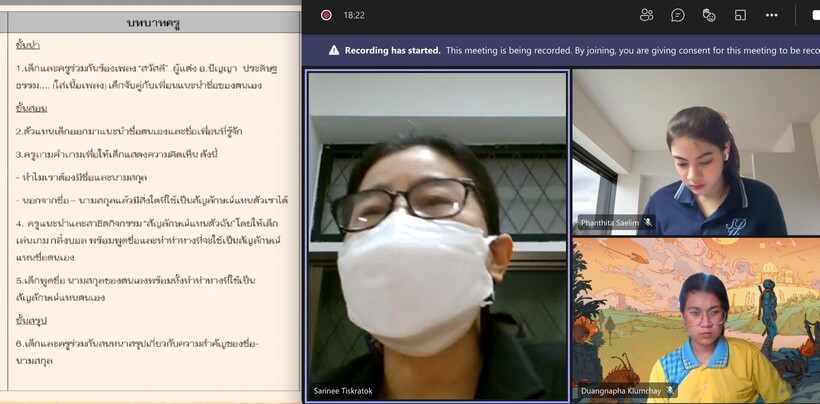Click the red recording indicator icon

tap(326, 15)
